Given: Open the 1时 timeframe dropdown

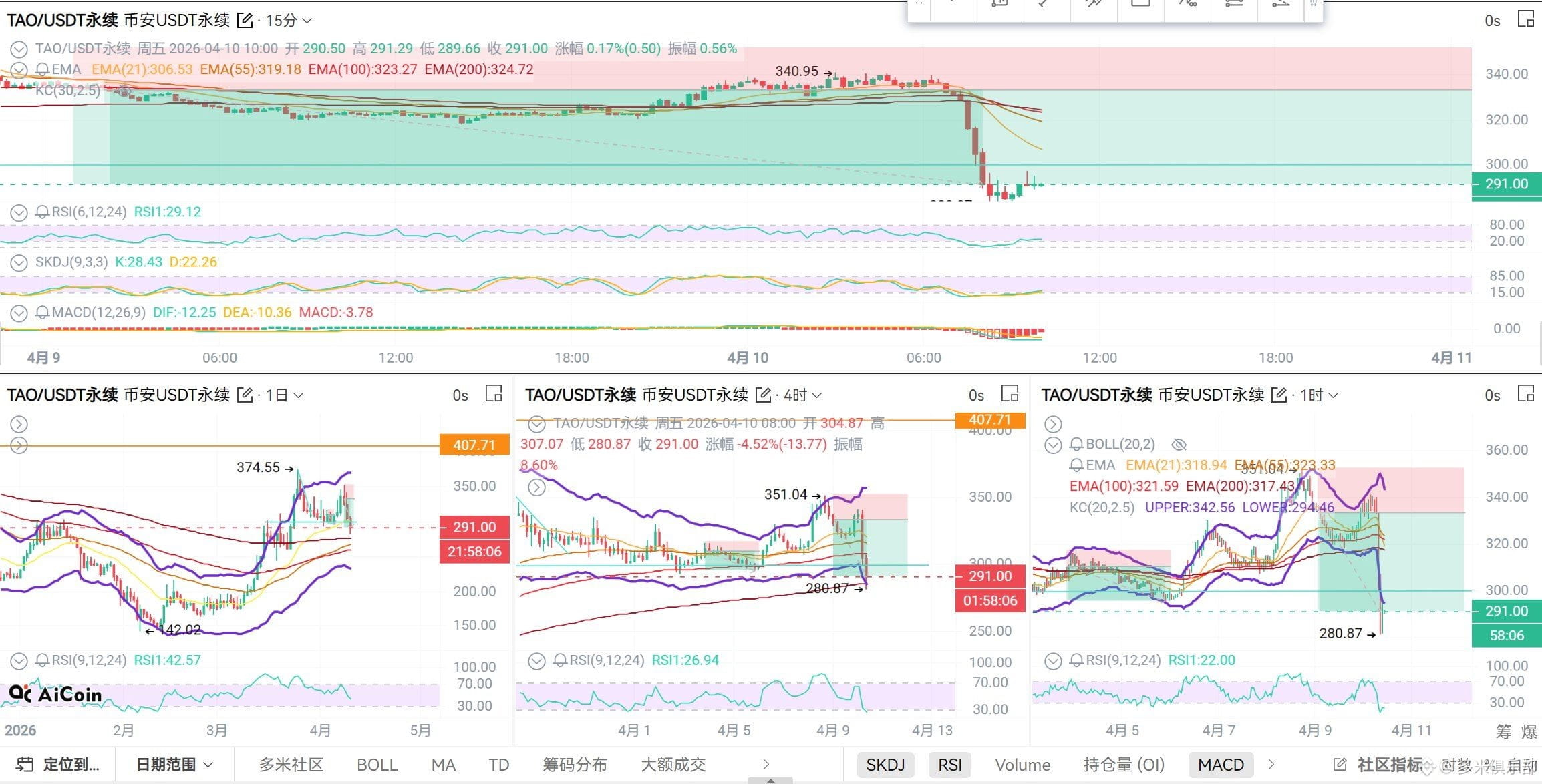Looking at the screenshot, I should (x=1319, y=395).
